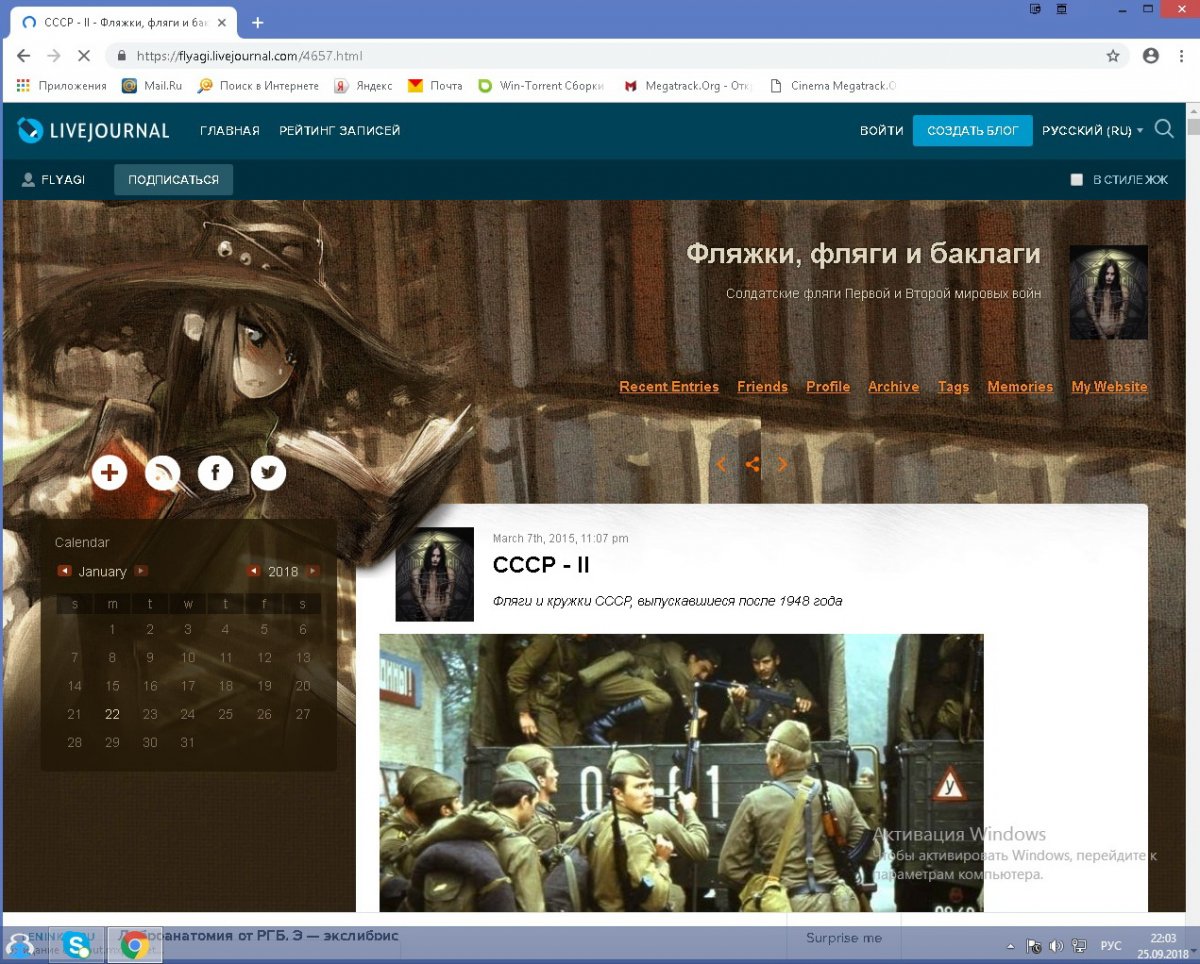This screenshot has width=1200, height=964.
Task: Open "Рейтинг записей" in the top menu
Action: [x=340, y=131]
